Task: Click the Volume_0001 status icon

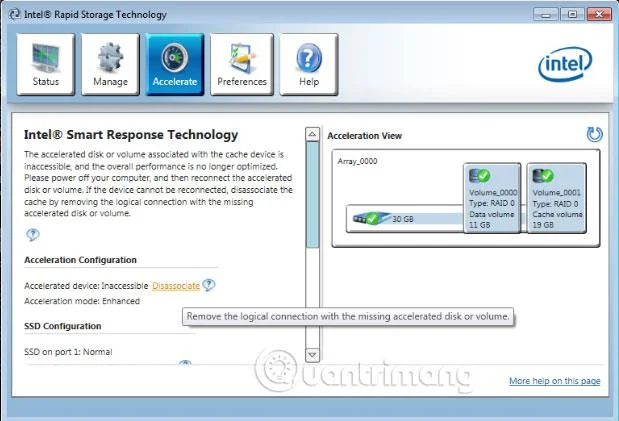Action: (543, 176)
